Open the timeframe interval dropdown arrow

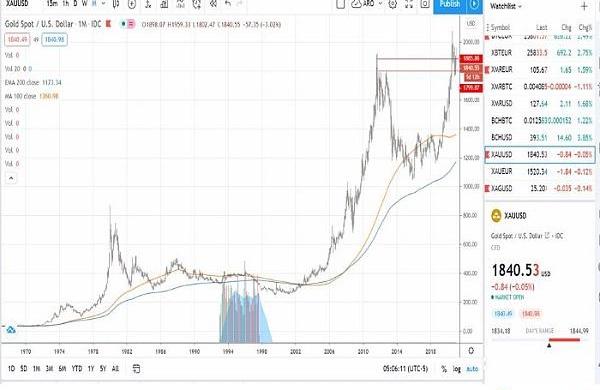[103, 3]
